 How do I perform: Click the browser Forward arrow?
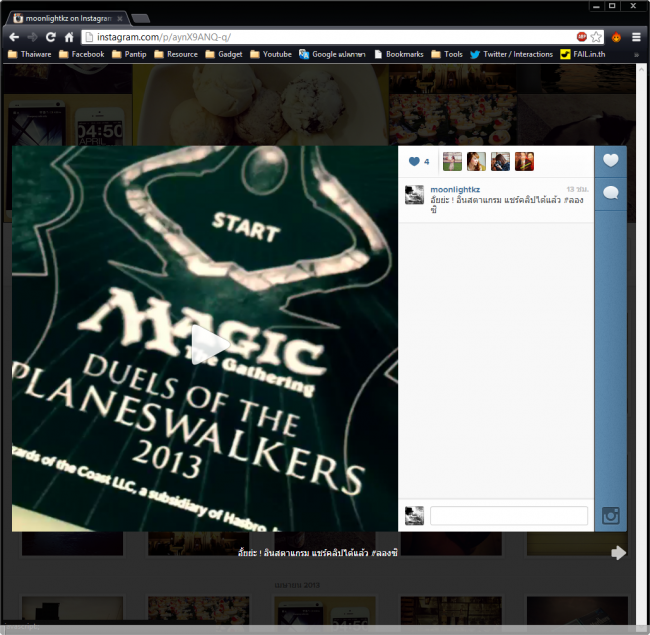[x=32, y=37]
